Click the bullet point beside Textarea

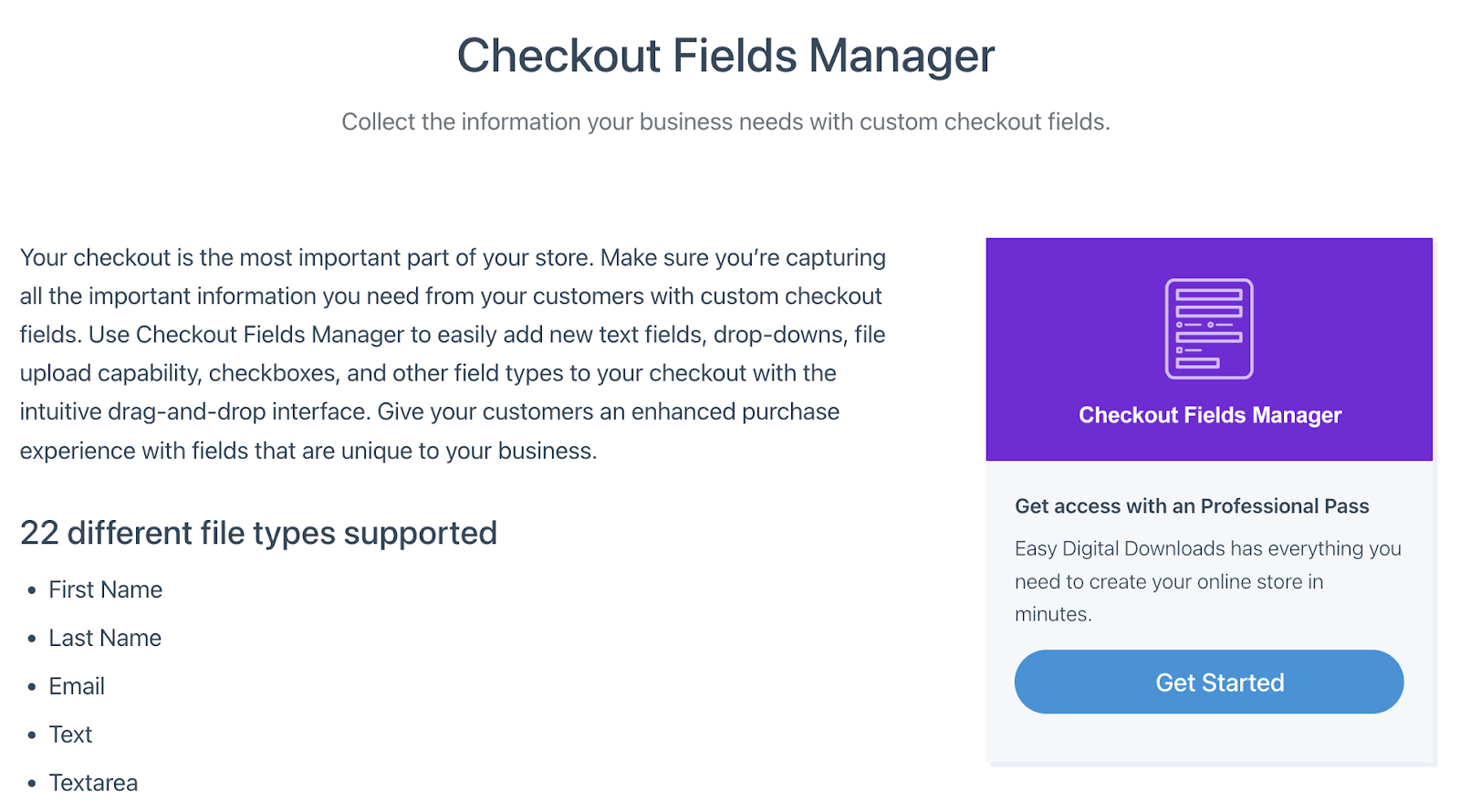pos(32,784)
